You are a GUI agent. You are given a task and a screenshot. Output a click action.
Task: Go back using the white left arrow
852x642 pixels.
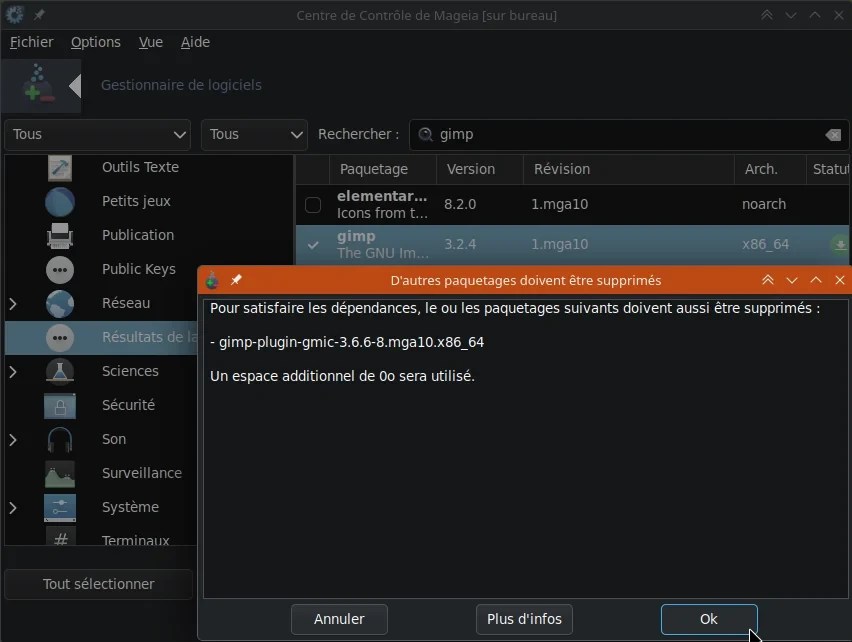75,86
